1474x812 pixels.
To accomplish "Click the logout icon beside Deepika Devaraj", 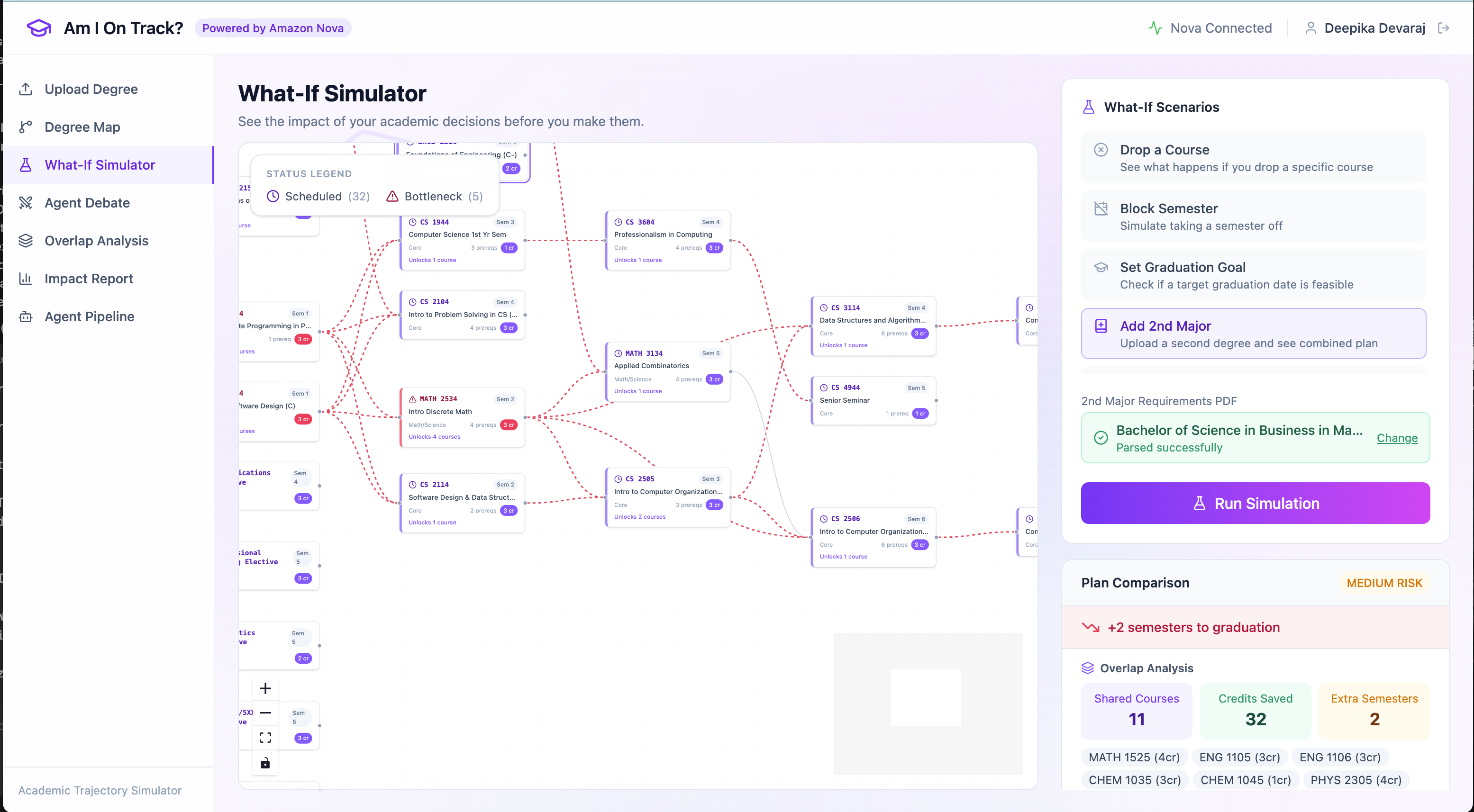I will [1443, 28].
